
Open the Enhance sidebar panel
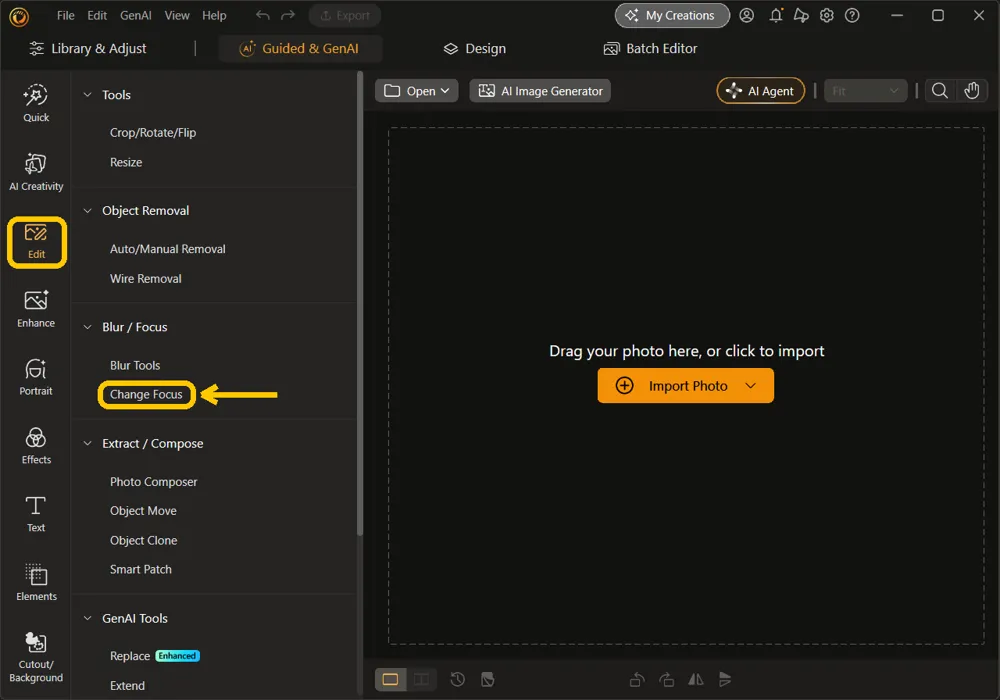[x=36, y=309]
